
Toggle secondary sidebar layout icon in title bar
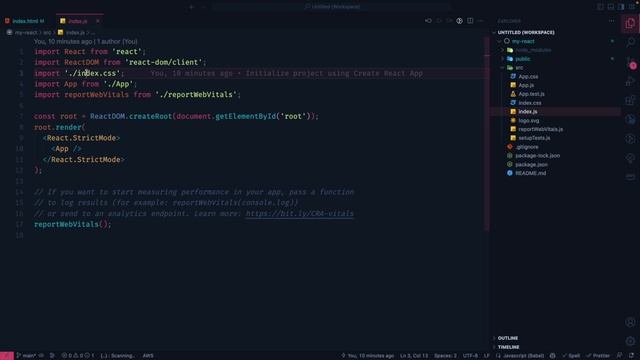click(621, 7)
